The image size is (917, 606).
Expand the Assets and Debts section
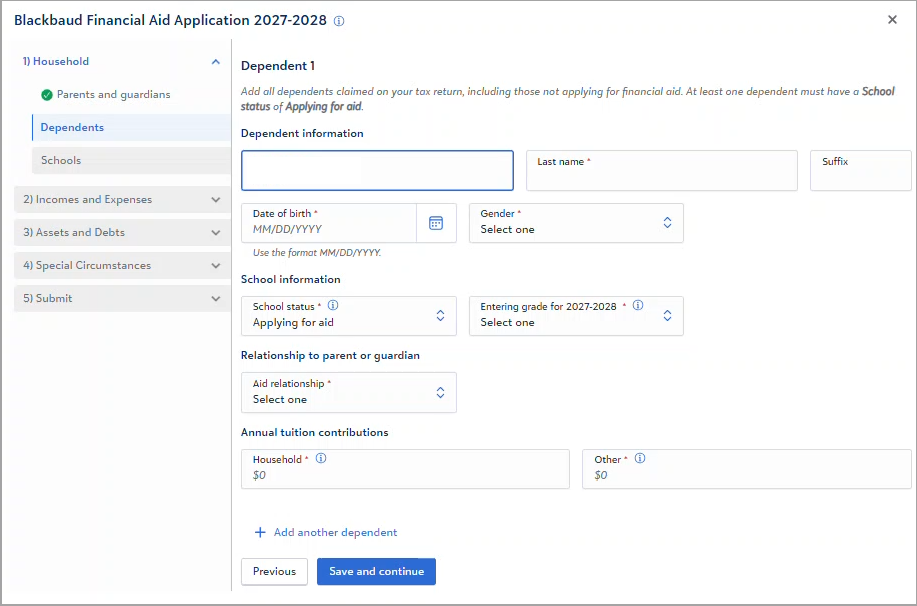click(x=122, y=232)
